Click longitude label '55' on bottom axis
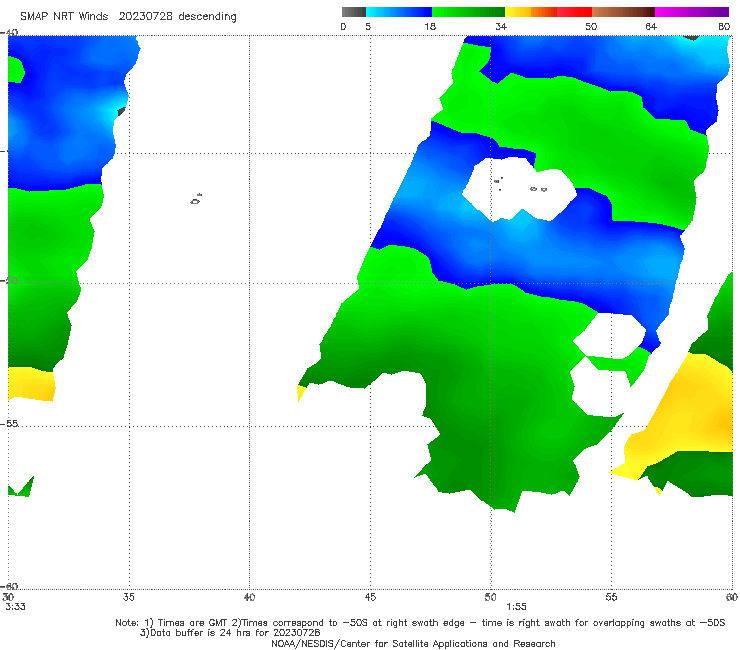740x650 pixels. (x=611, y=597)
